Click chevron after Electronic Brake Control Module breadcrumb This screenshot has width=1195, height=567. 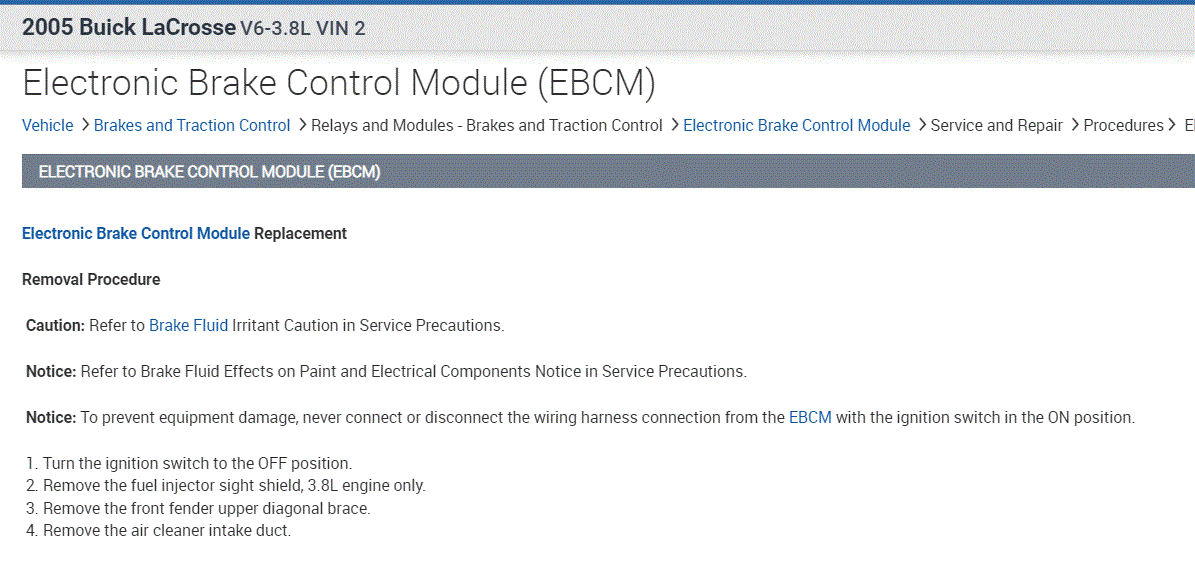point(921,125)
